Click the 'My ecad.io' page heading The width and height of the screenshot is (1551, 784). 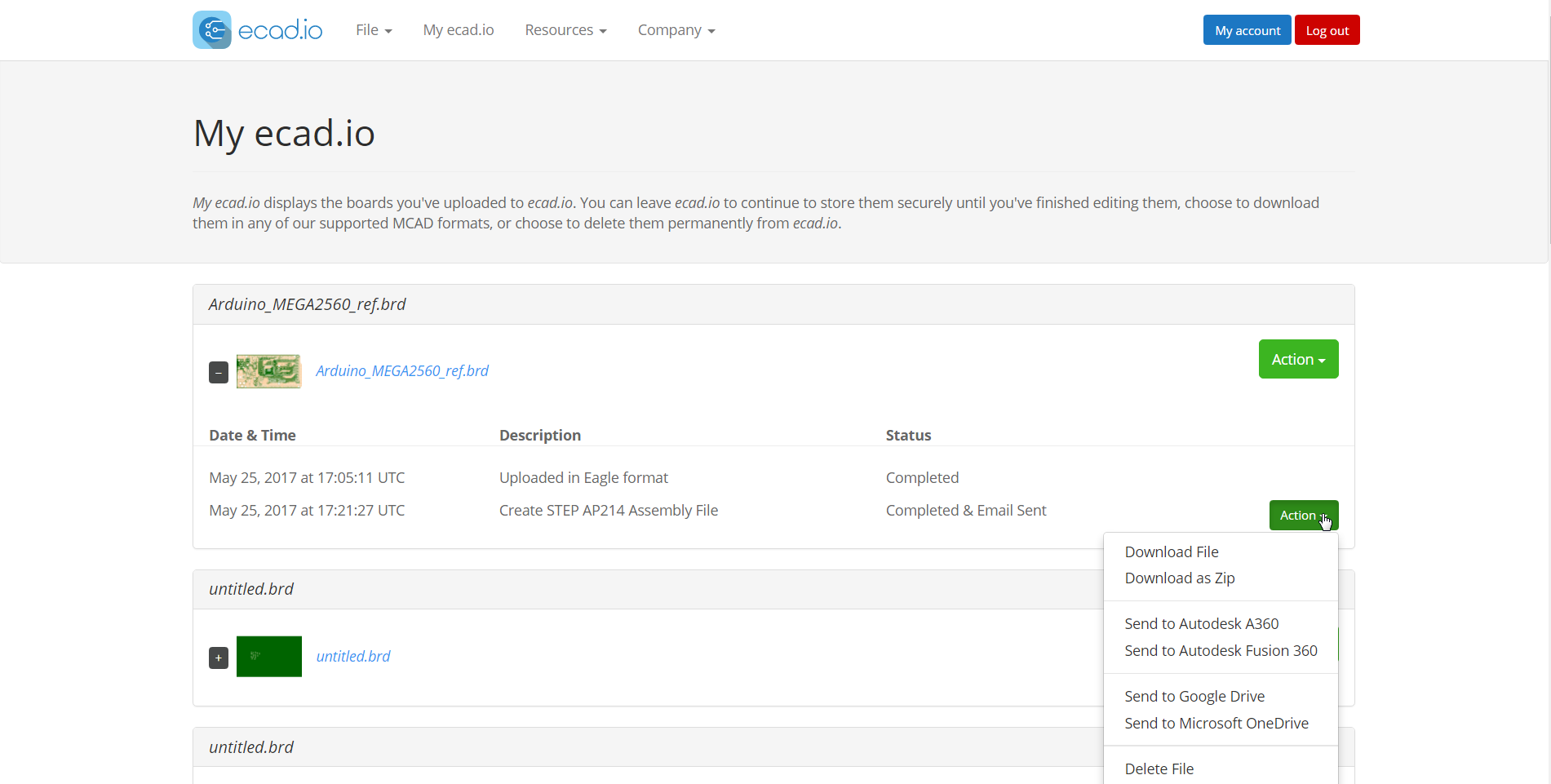coord(284,133)
